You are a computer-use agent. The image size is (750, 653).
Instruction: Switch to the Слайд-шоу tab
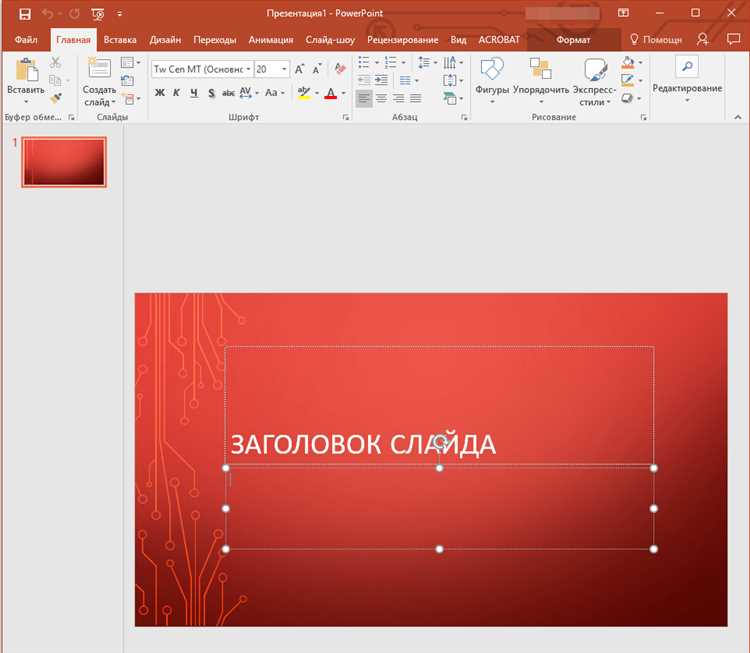[330, 40]
